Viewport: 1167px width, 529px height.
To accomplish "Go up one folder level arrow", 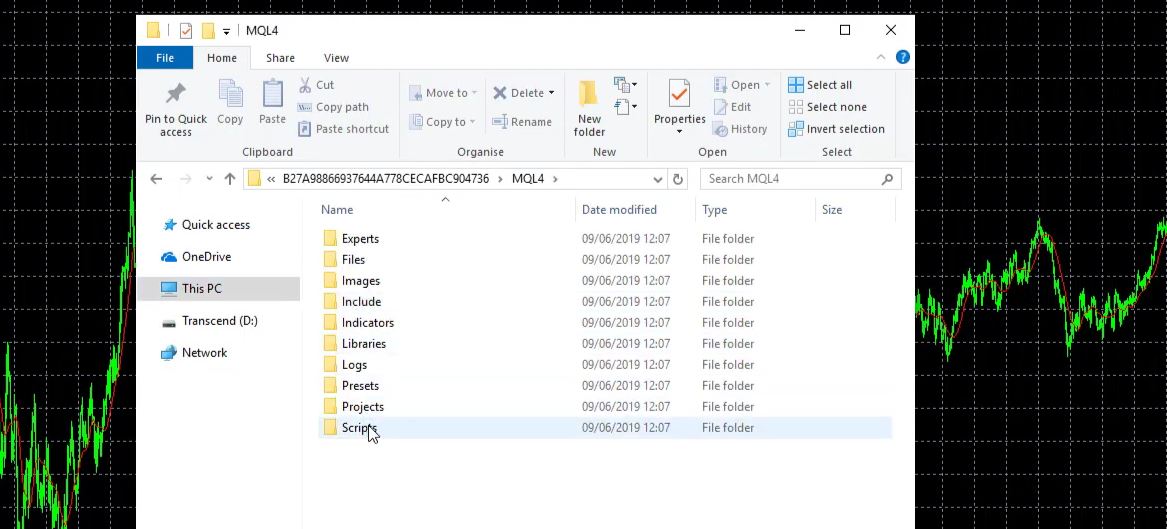I will tap(230, 179).
